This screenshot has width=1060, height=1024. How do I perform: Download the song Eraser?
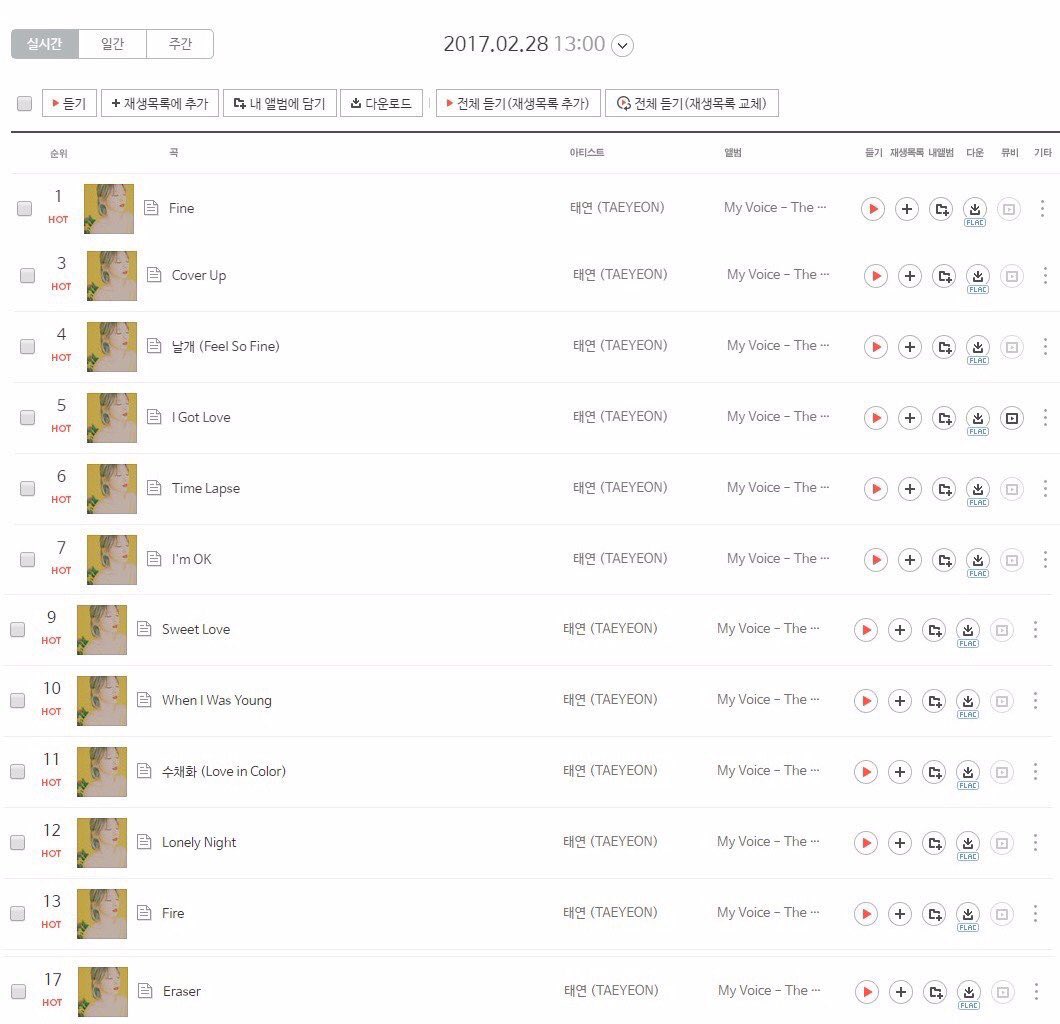[x=969, y=994]
